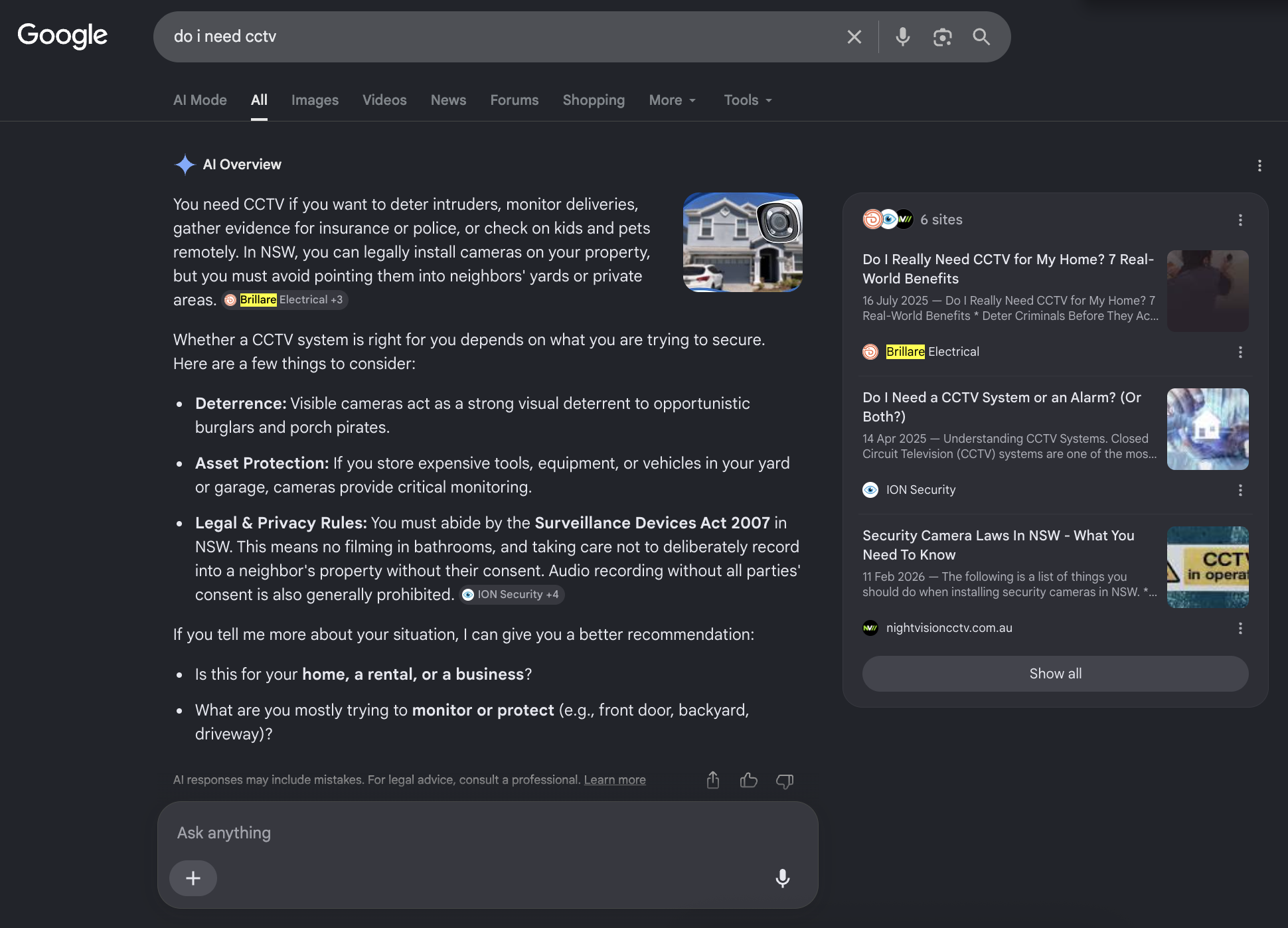Viewport: 1288px width, 928px height.
Task: Open 'Security Camera Laws In NSW' article
Action: coord(999,545)
